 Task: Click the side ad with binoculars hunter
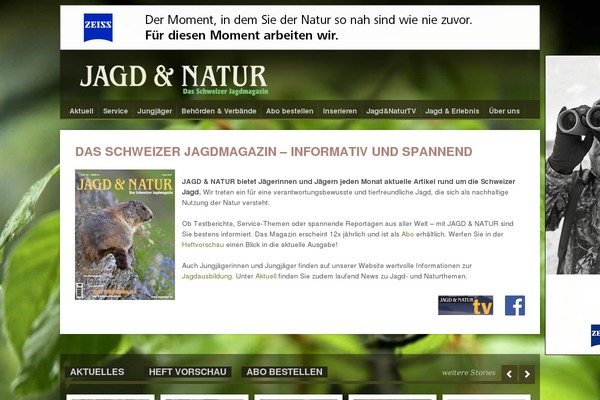(x=573, y=205)
